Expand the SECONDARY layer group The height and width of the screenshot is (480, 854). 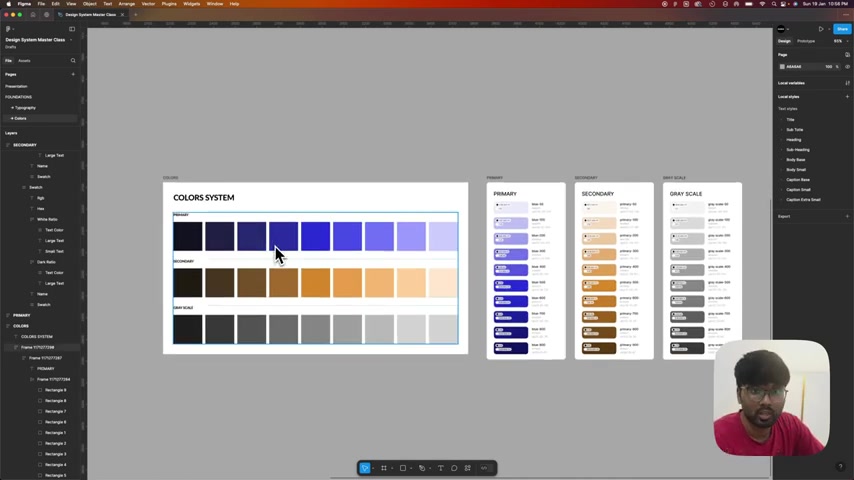tap(8, 145)
